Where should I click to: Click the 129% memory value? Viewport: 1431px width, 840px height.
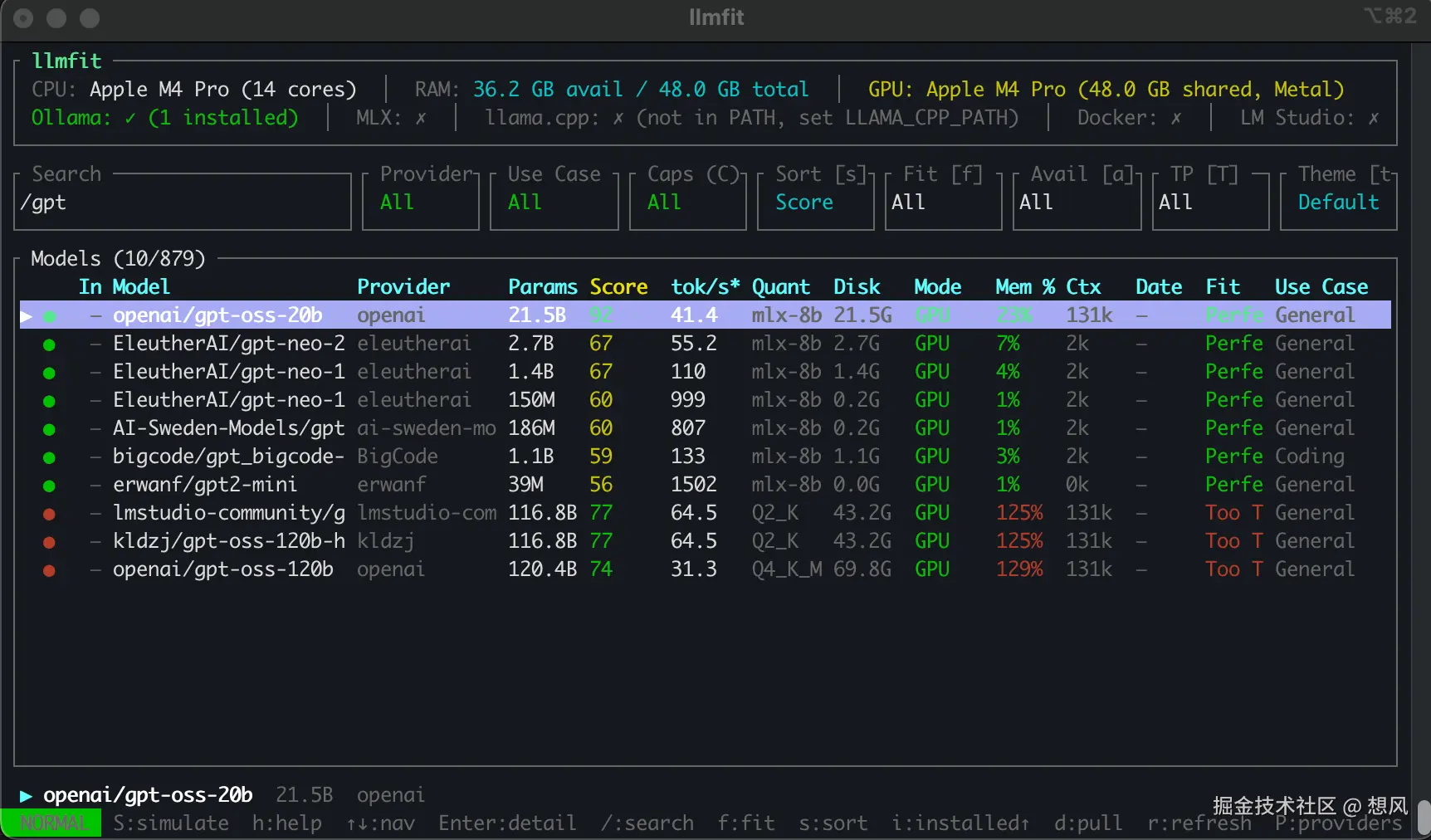pos(1019,569)
